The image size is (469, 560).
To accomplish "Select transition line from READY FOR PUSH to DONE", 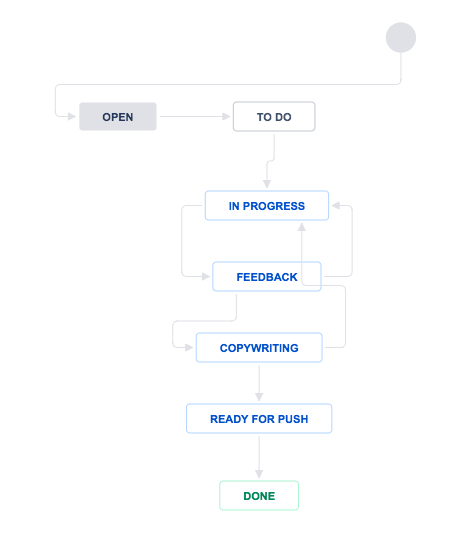I will [x=259, y=457].
